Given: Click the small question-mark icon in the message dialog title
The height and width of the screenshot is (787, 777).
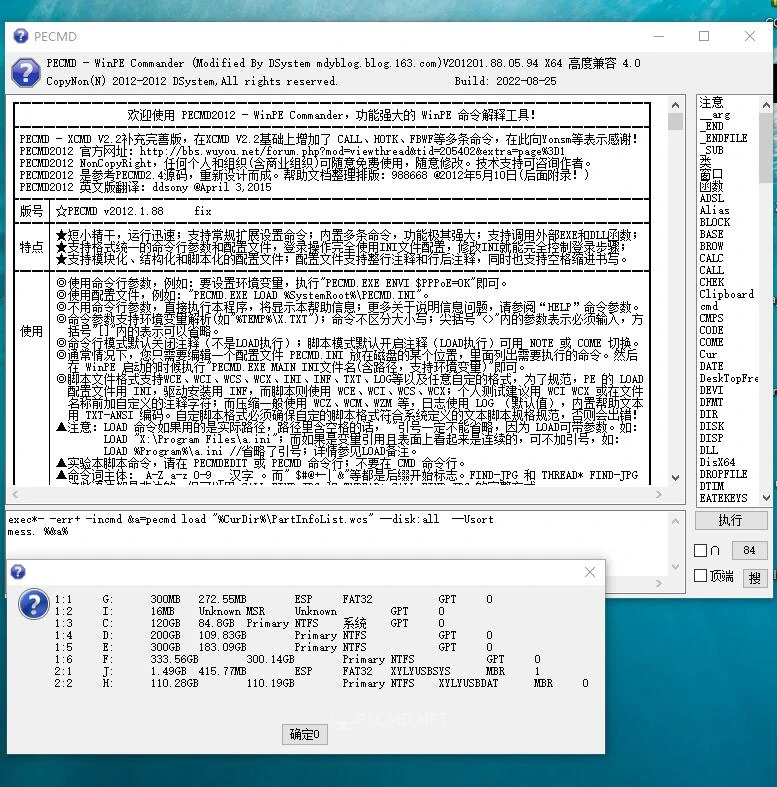Looking at the screenshot, I should 18,572.
